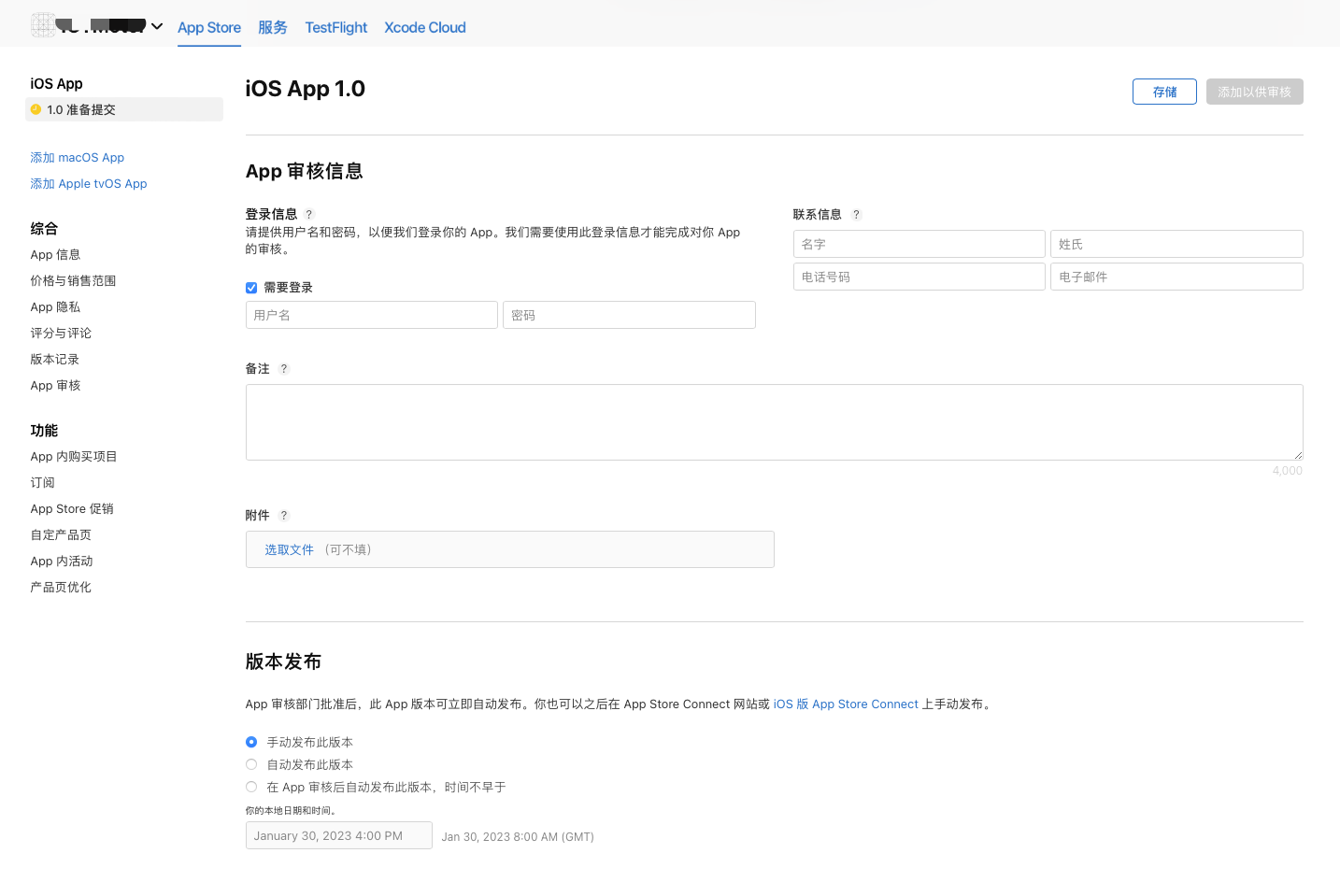
Task: Select 1.0 准备提交 version in sidebar
Action: pyautogui.click(x=124, y=109)
